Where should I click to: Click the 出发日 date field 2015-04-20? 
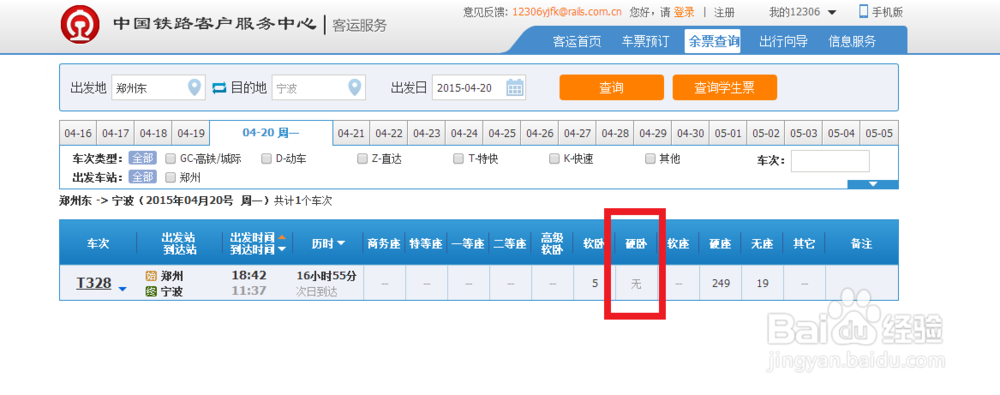[479, 87]
